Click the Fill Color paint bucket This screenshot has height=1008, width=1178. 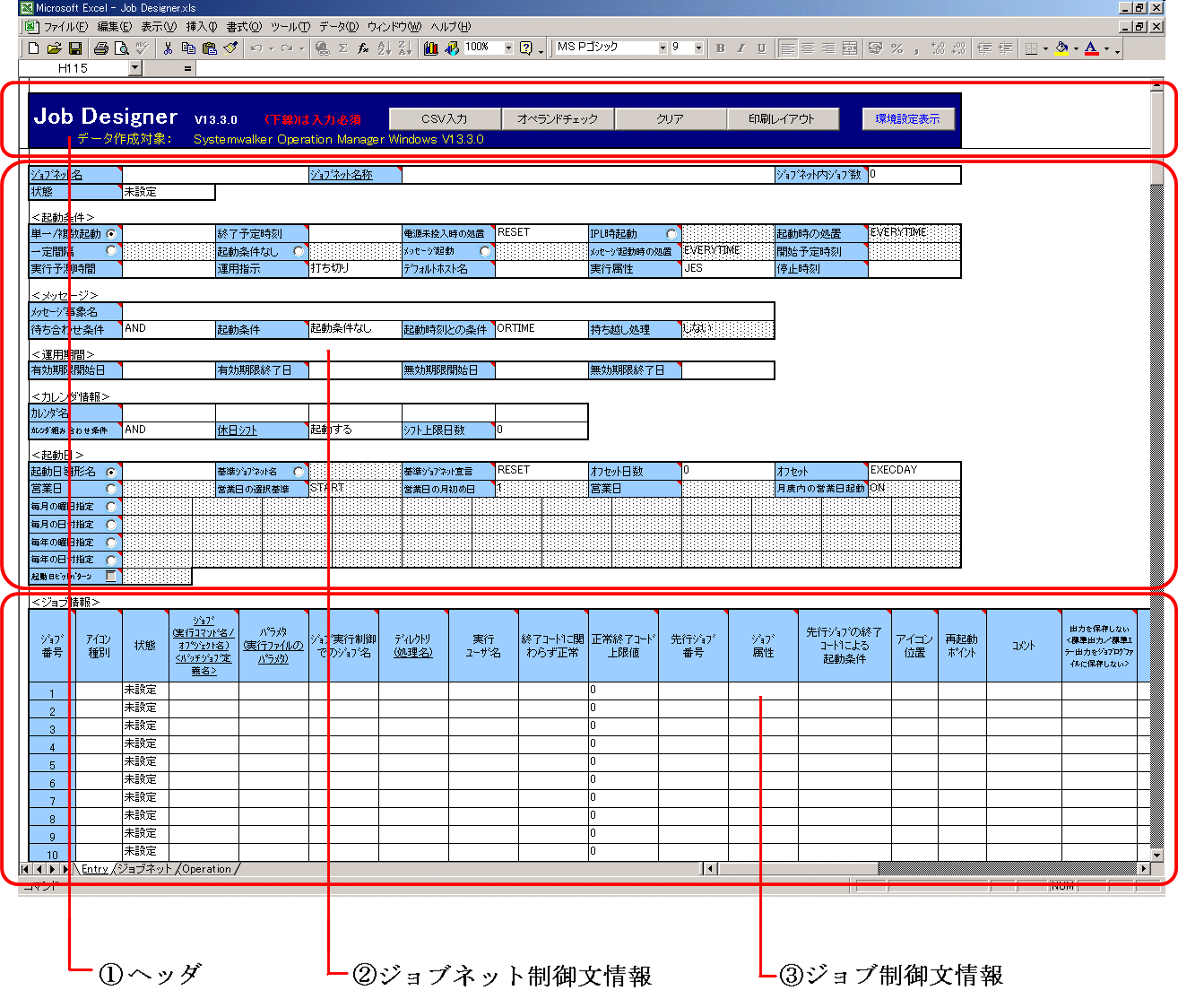[1061, 48]
